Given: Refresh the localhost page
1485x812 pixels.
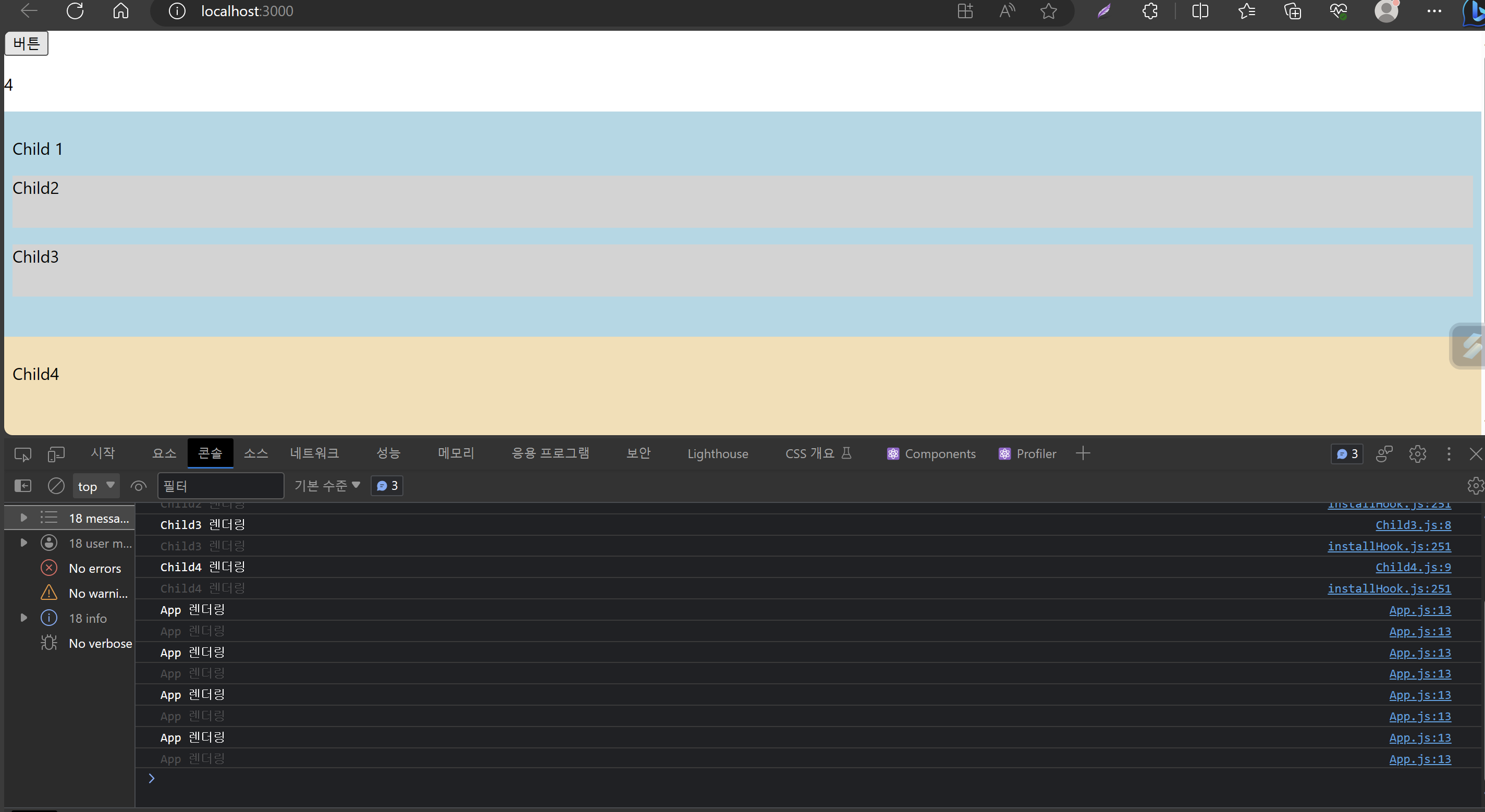Looking at the screenshot, I should click(75, 11).
